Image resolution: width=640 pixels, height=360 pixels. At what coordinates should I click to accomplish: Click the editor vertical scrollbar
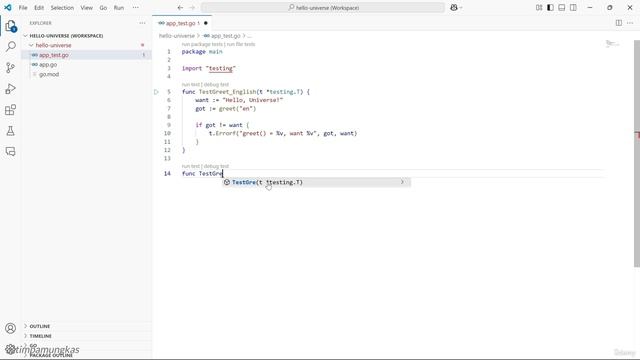tap(637, 153)
